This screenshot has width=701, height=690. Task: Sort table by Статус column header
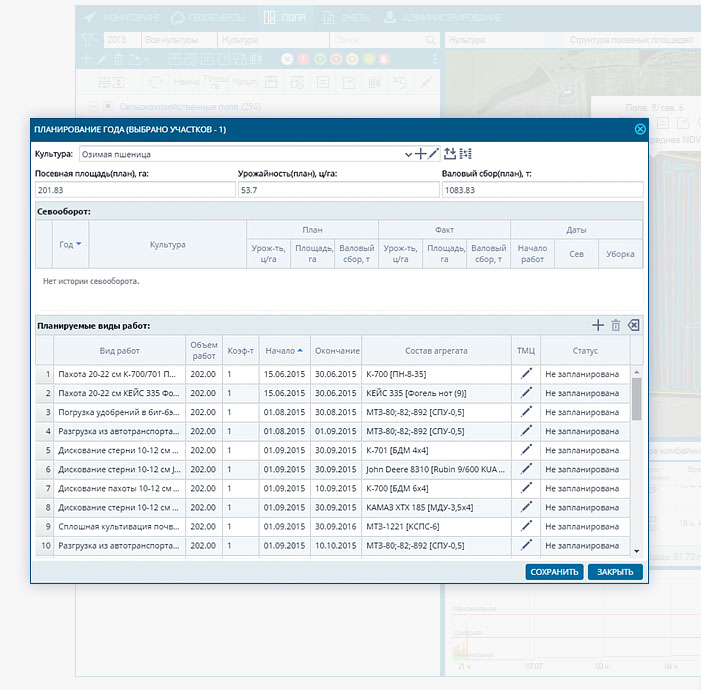point(585,351)
